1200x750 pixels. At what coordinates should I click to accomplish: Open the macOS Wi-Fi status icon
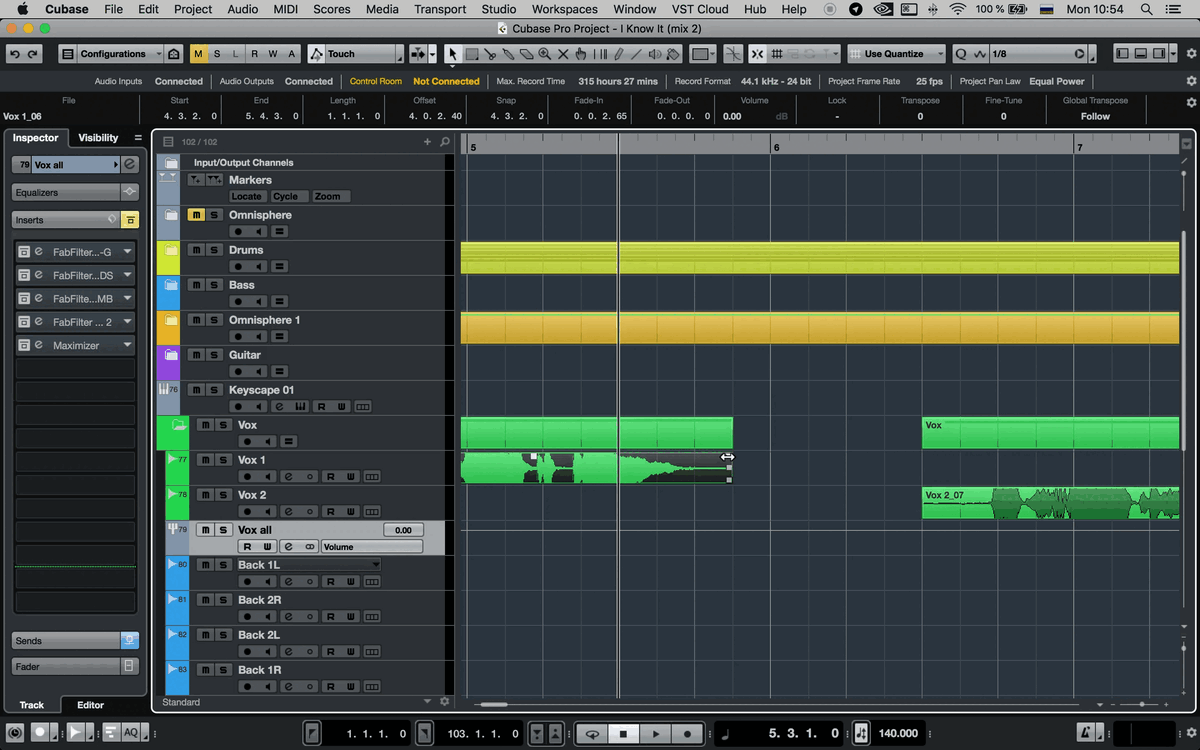click(958, 9)
